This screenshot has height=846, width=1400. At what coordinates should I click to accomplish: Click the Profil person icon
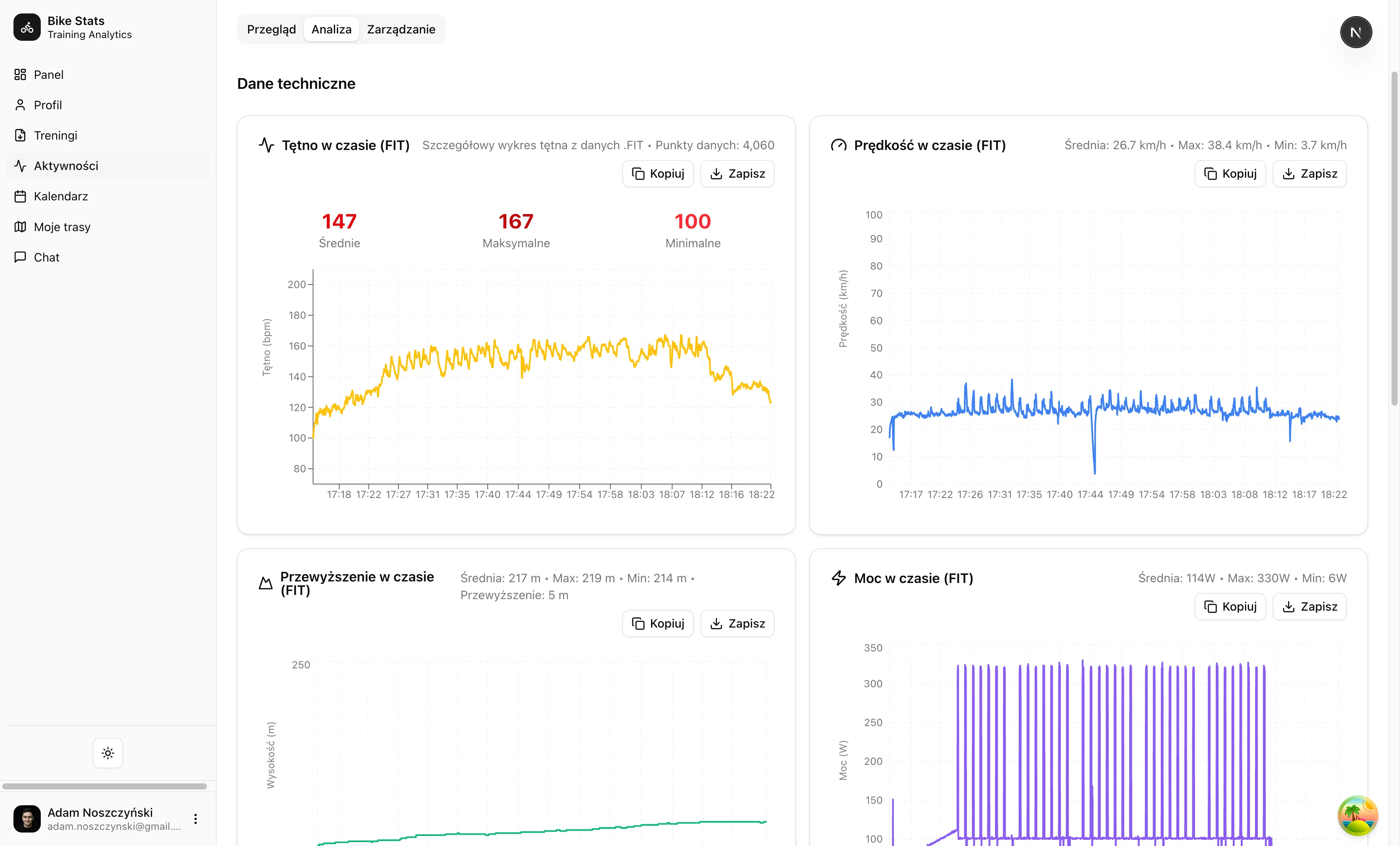20,105
